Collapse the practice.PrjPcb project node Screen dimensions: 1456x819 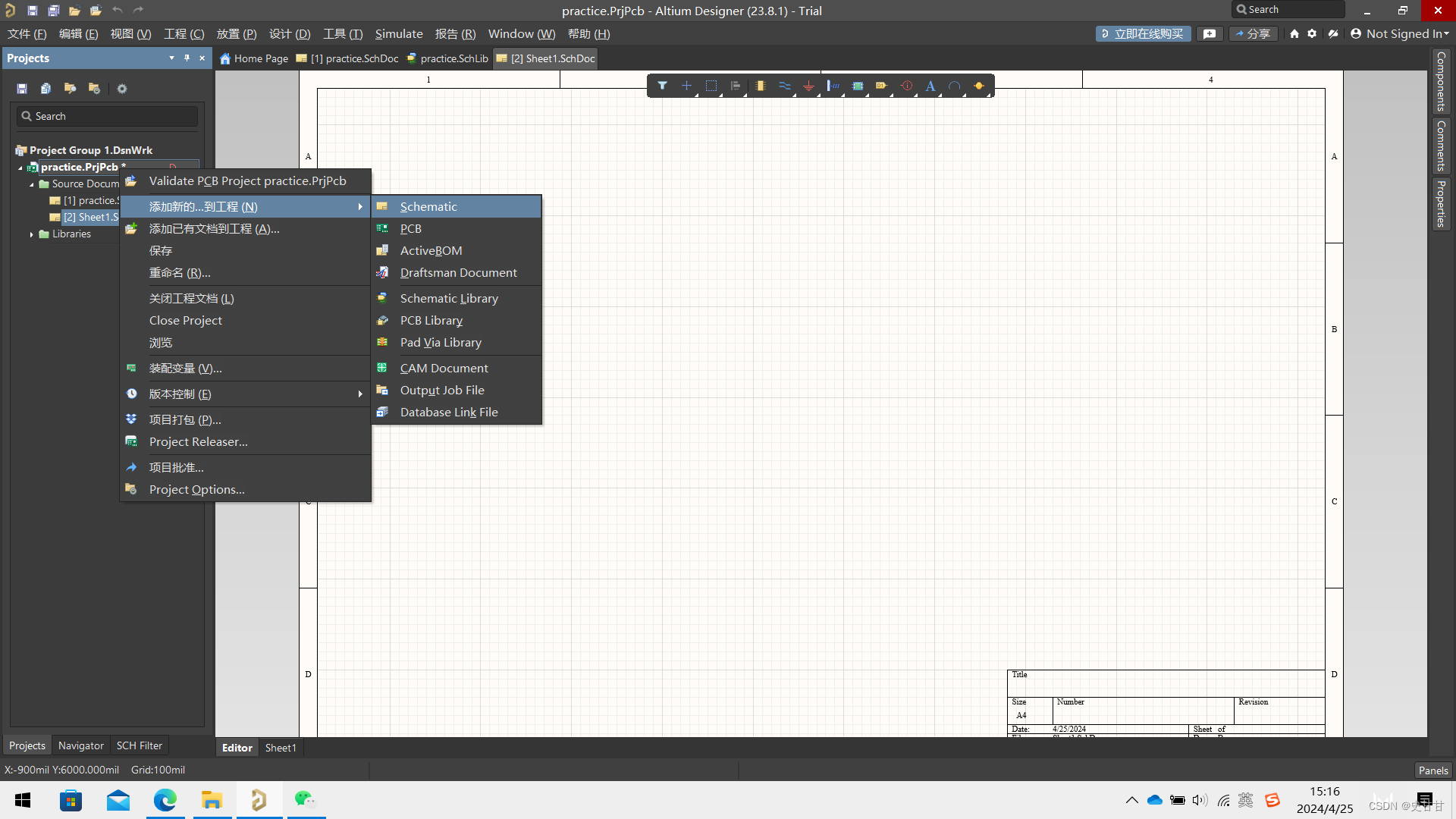pos(20,168)
